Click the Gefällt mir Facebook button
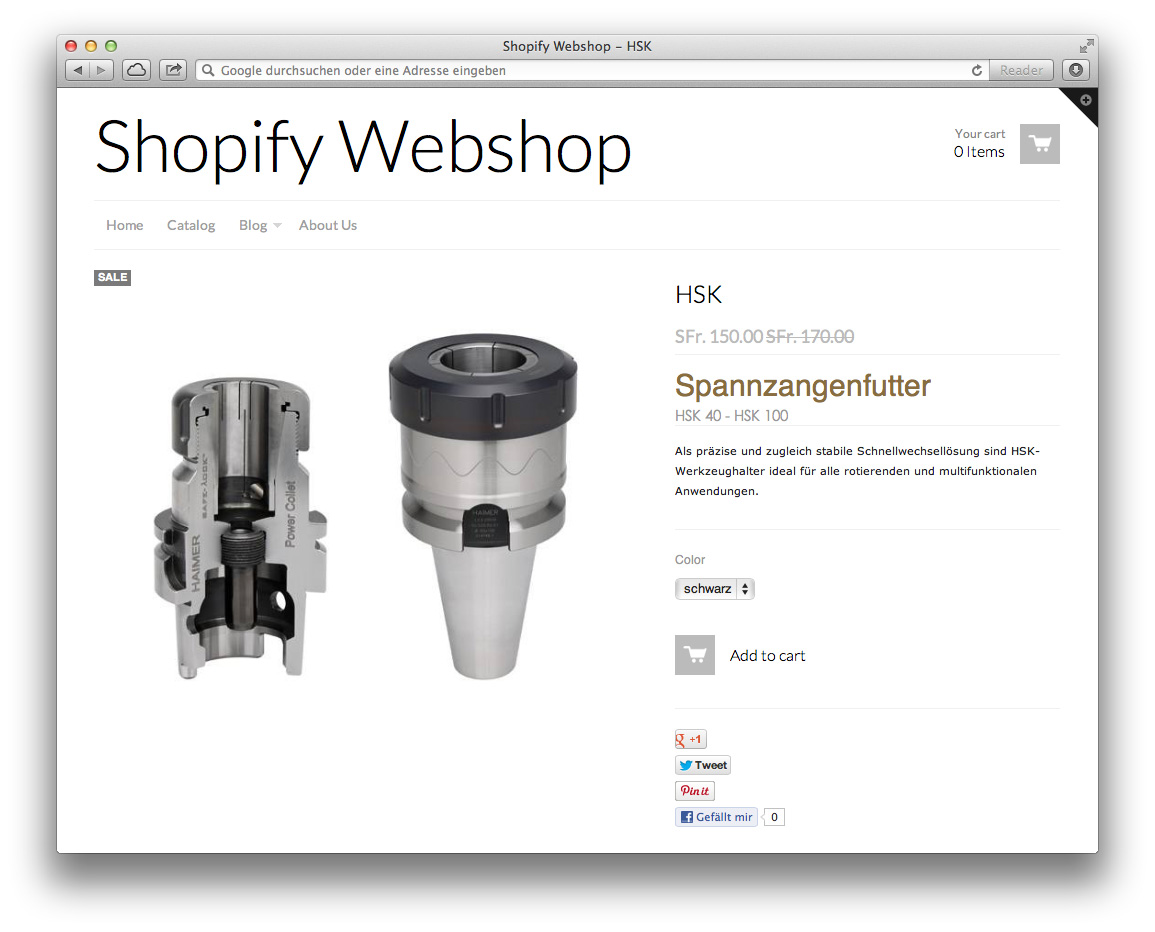This screenshot has height=932, width=1155. coord(716,817)
